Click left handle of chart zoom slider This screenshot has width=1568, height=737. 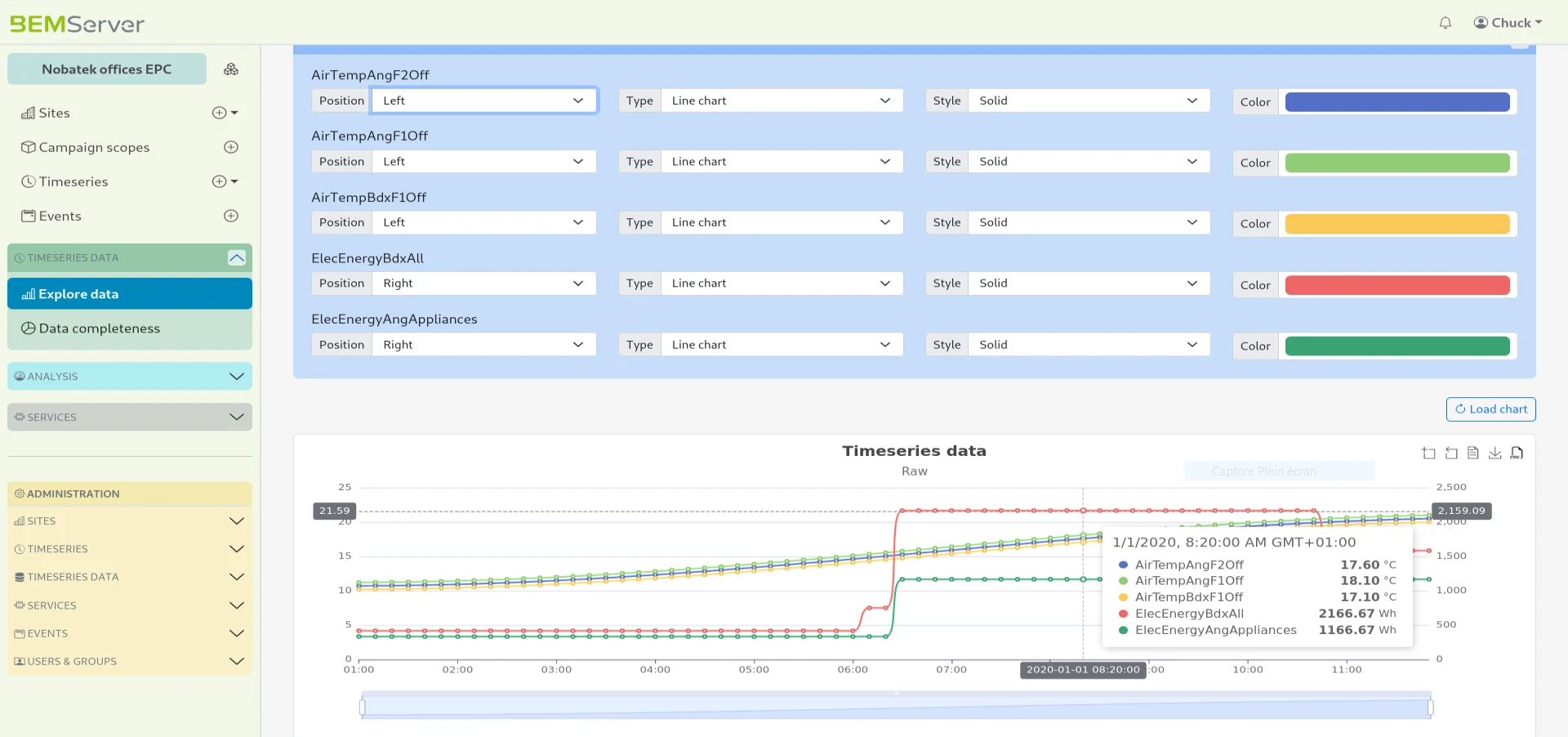(x=362, y=707)
